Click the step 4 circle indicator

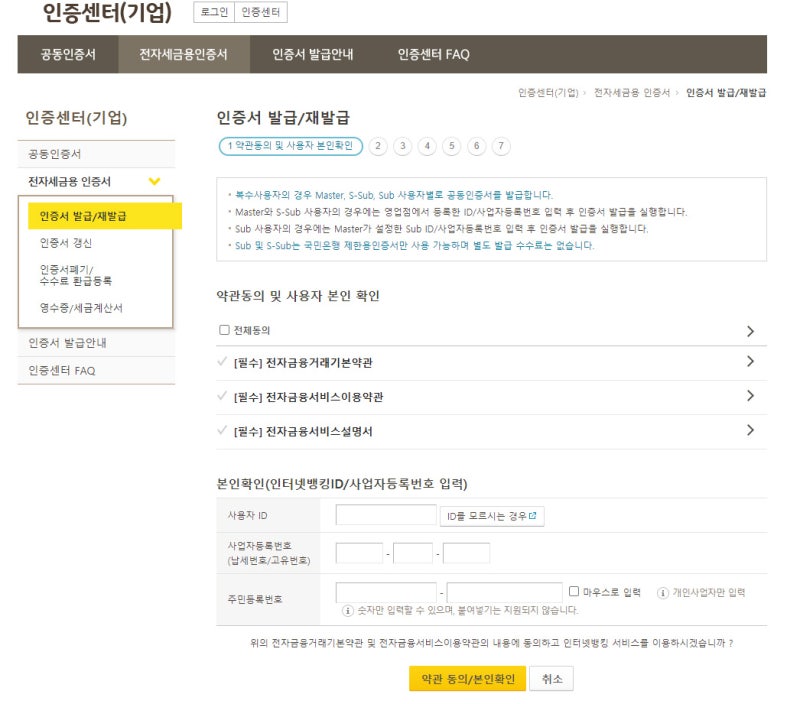pos(427,146)
